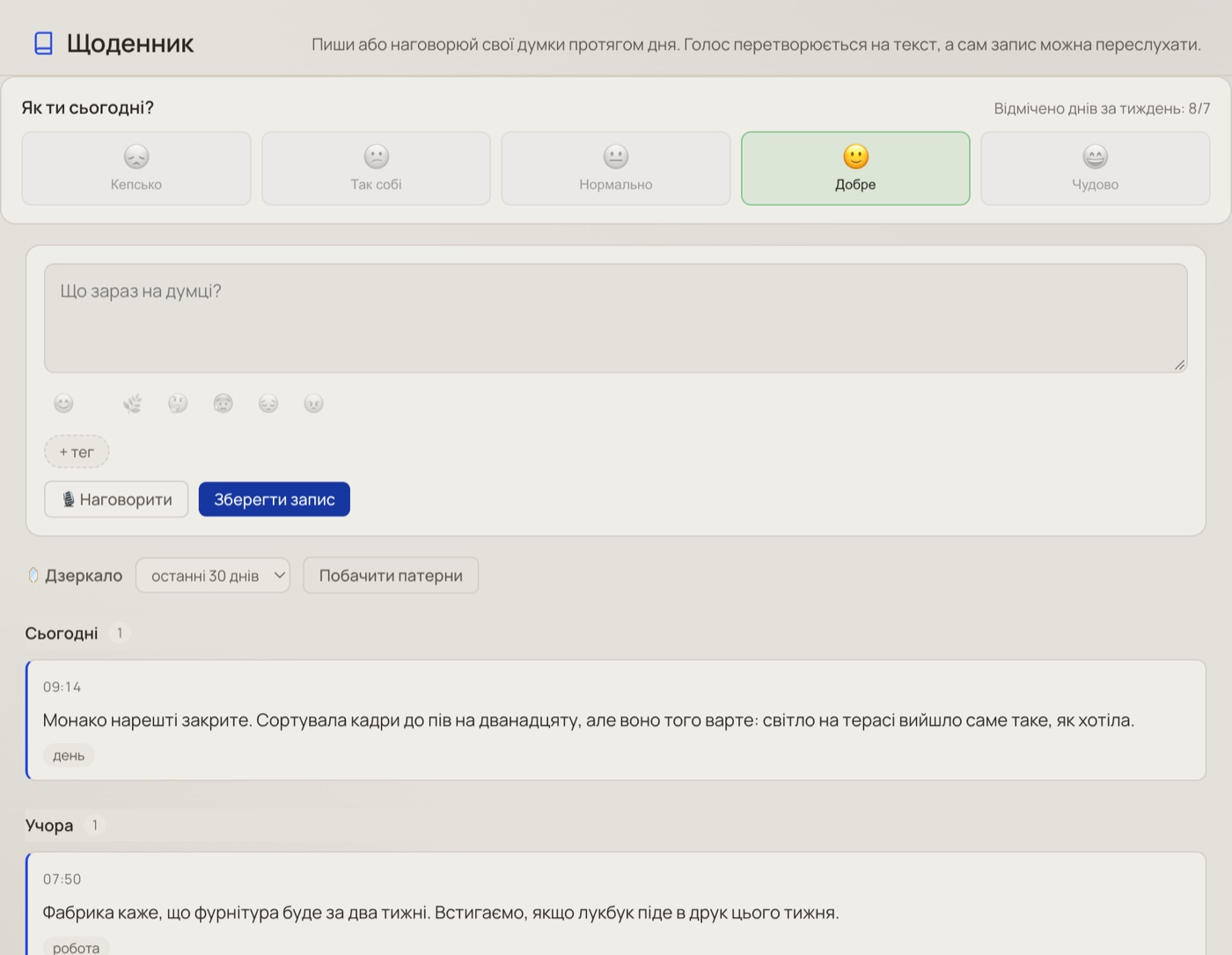This screenshot has height=955, width=1232.
Task: Start voice dictation with Наговорити
Action: [x=116, y=499]
